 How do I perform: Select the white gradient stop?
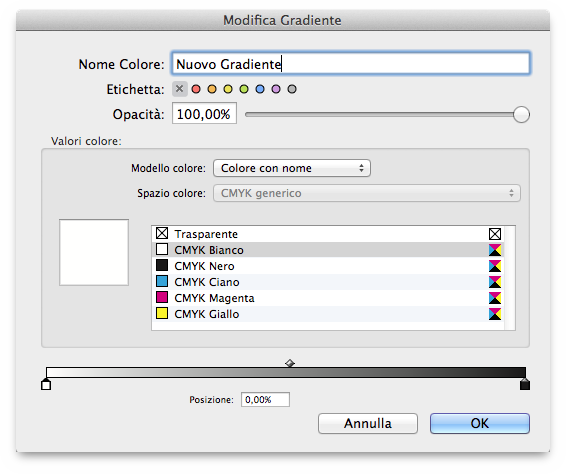pyautogui.click(x=46, y=384)
